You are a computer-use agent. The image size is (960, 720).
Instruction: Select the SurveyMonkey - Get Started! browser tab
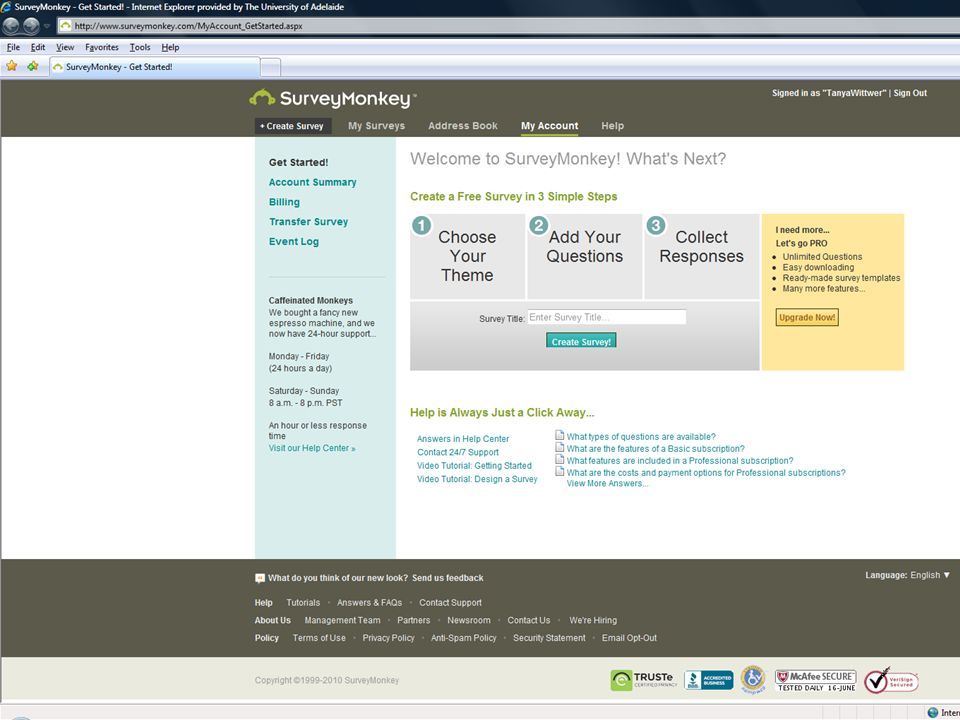[x=155, y=67]
